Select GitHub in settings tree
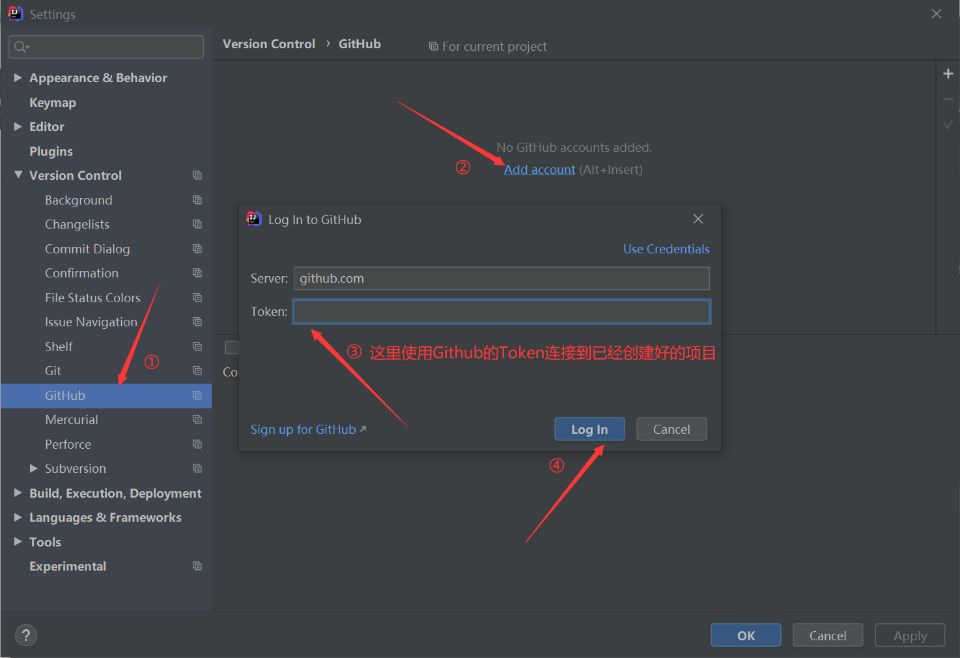The image size is (960, 658). pos(107,395)
